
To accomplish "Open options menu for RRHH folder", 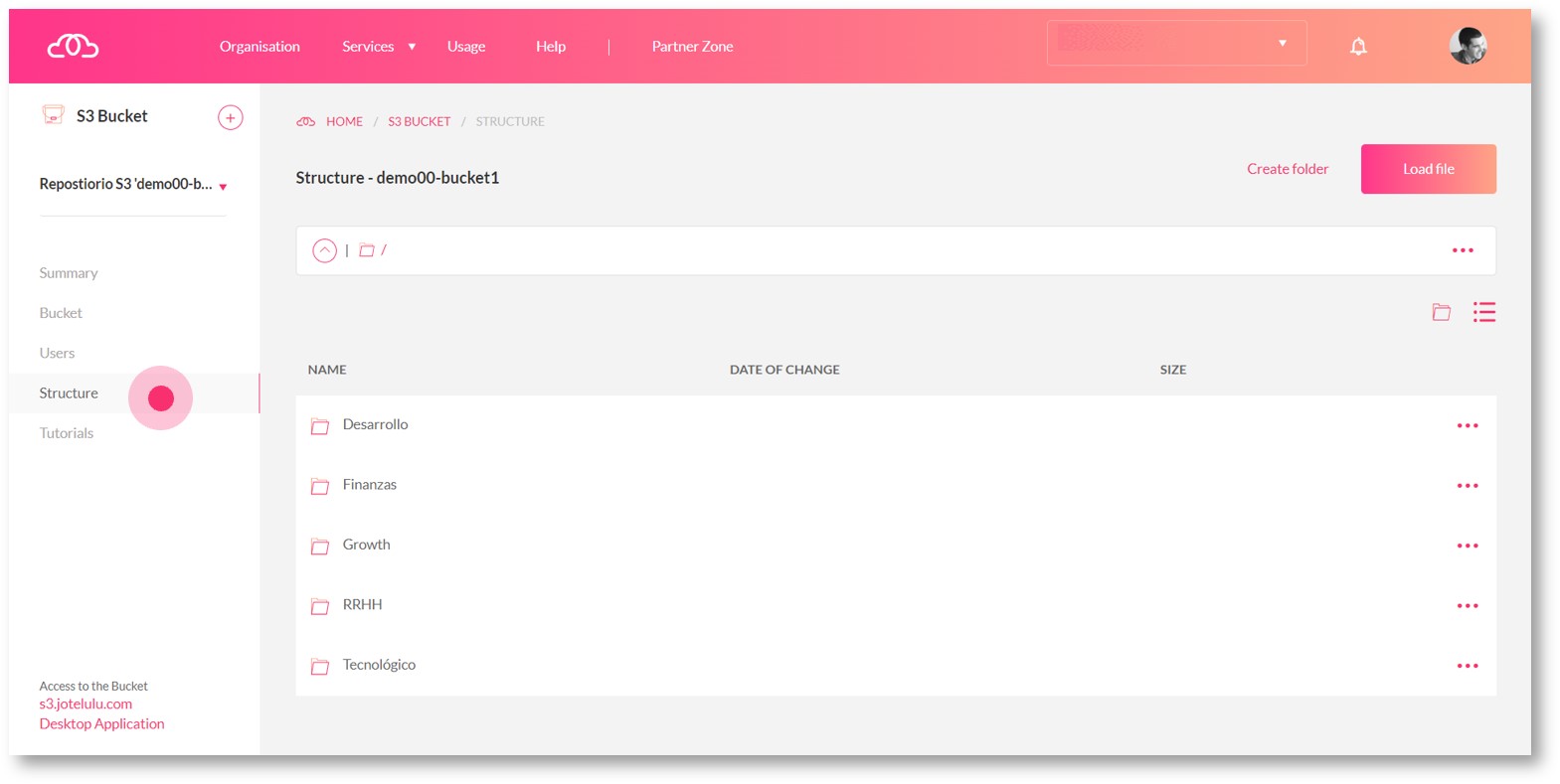I will [1468, 605].
